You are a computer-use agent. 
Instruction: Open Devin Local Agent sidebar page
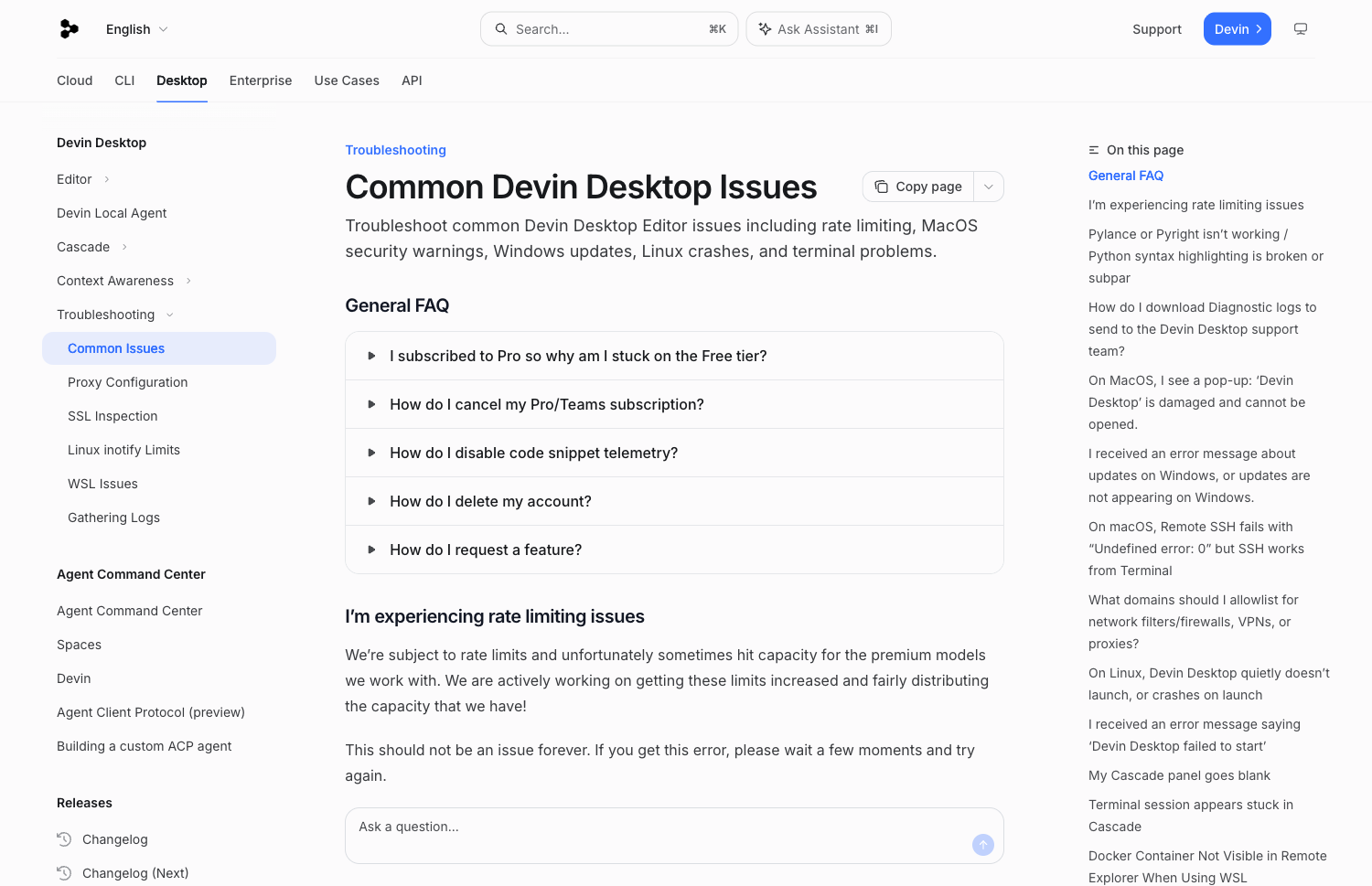point(112,213)
